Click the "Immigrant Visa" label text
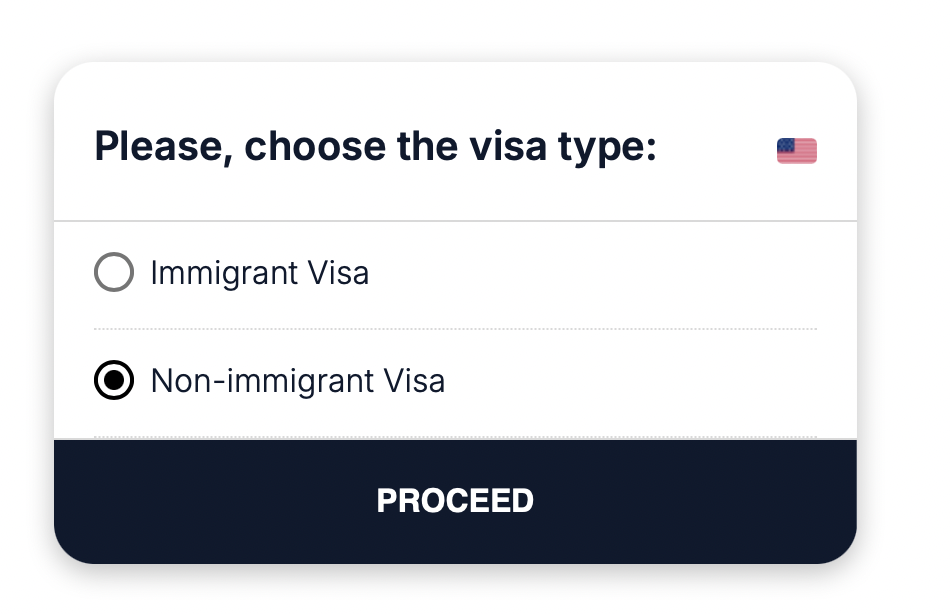Viewport: 950px width, 614px height. click(x=259, y=273)
